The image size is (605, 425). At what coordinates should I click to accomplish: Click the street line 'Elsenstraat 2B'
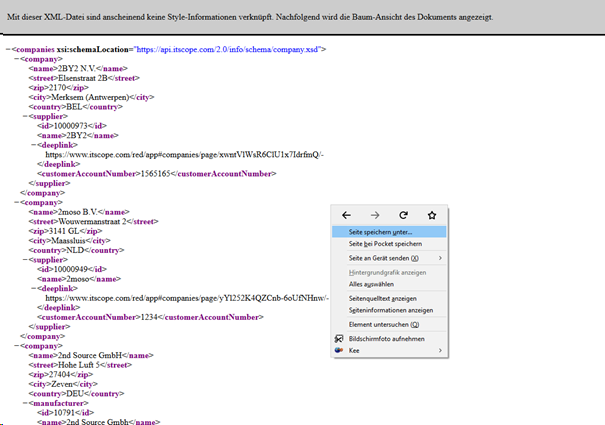click(84, 78)
